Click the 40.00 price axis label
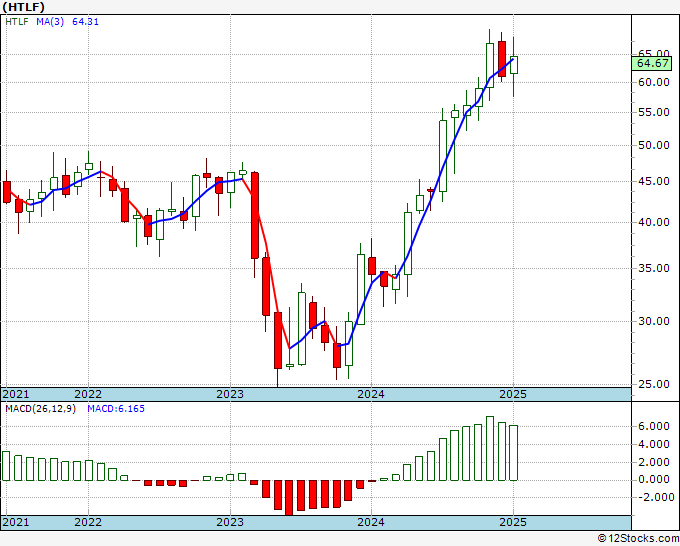The width and height of the screenshot is (680, 546). click(x=654, y=222)
